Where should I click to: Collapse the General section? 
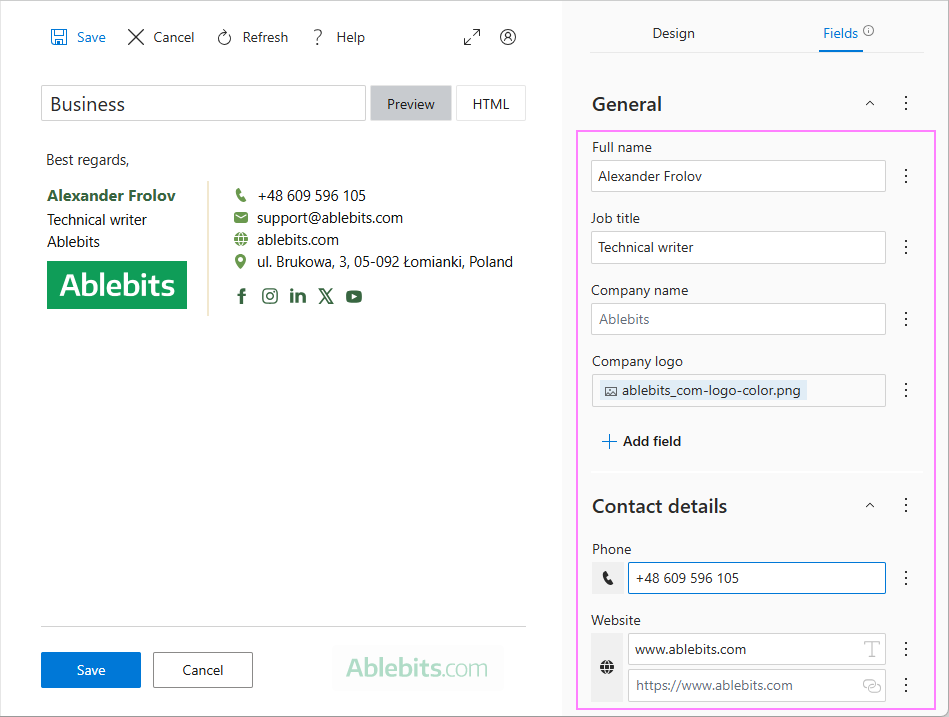869,103
